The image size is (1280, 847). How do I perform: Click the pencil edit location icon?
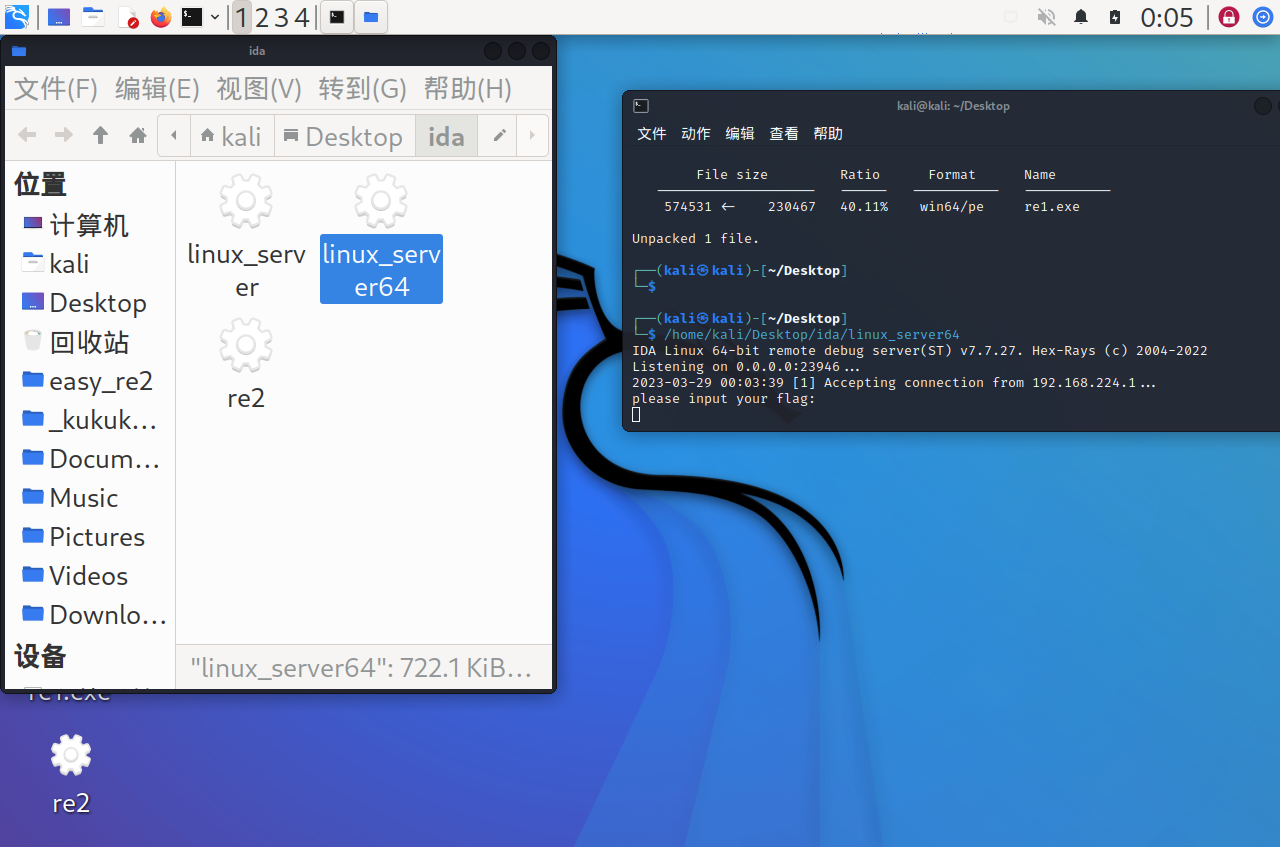500,135
